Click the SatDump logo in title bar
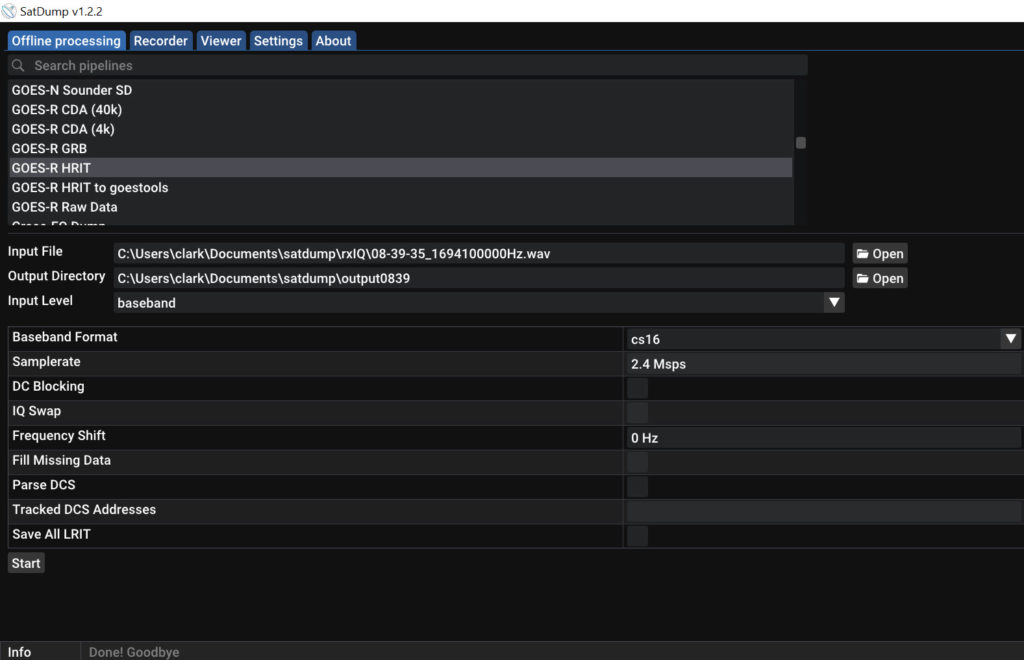Screen dimensions: 1024x660 [9, 11]
